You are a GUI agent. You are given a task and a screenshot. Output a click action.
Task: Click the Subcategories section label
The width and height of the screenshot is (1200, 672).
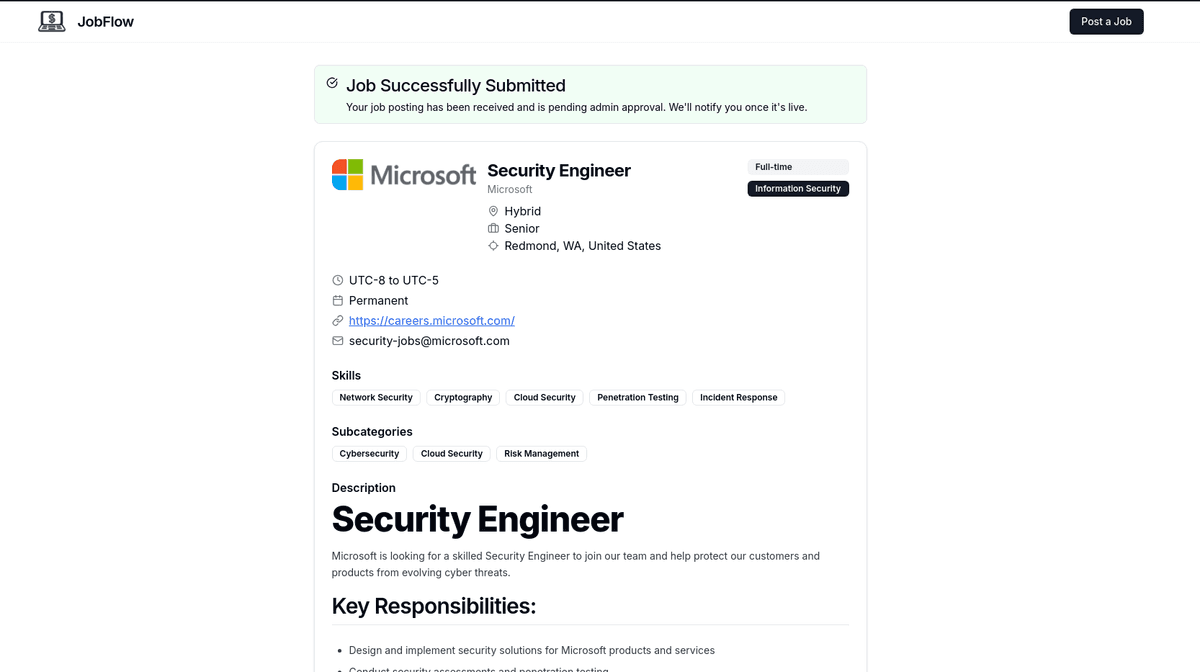click(x=372, y=431)
